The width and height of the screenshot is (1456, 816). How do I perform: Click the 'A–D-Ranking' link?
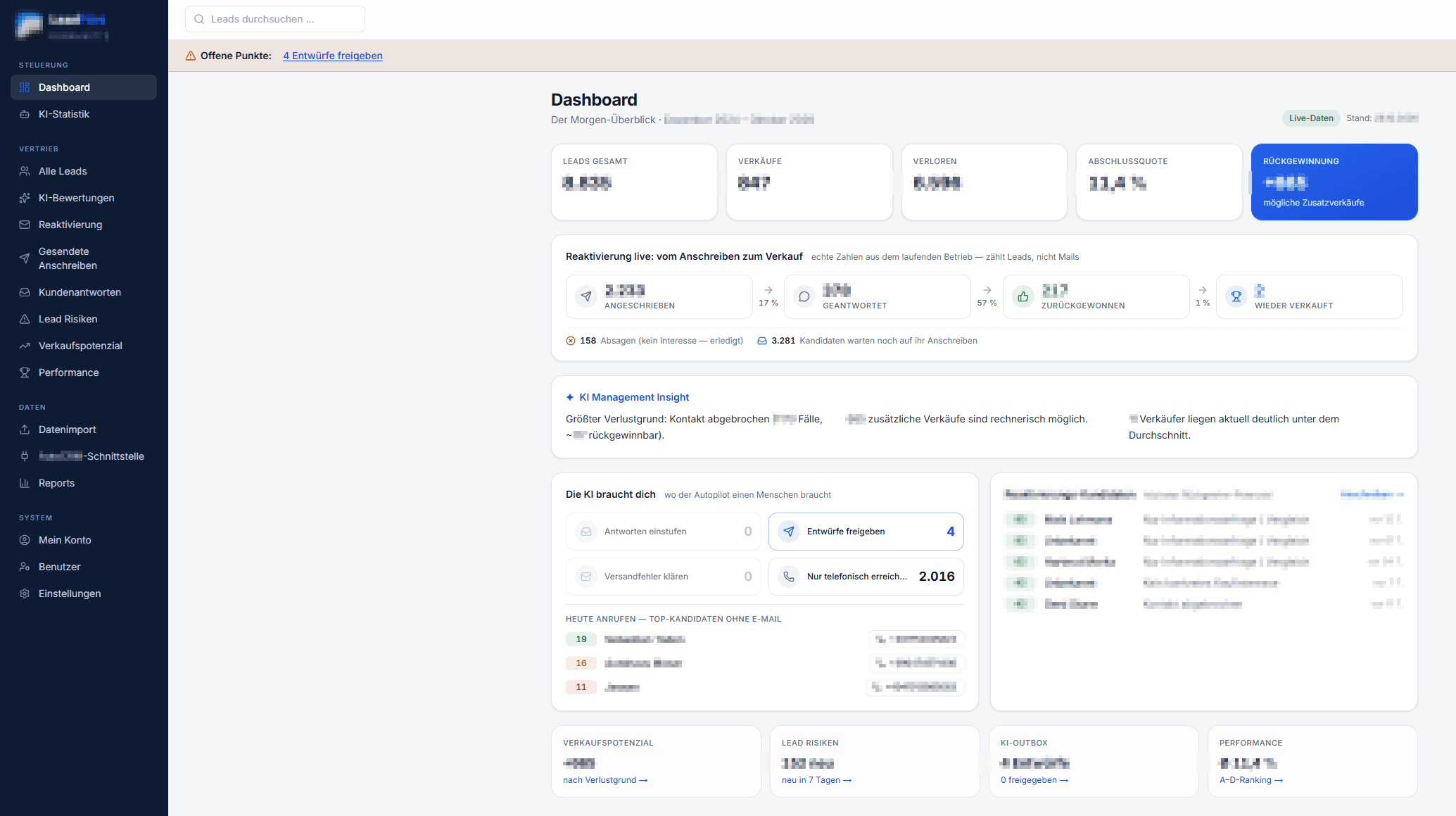click(1251, 780)
